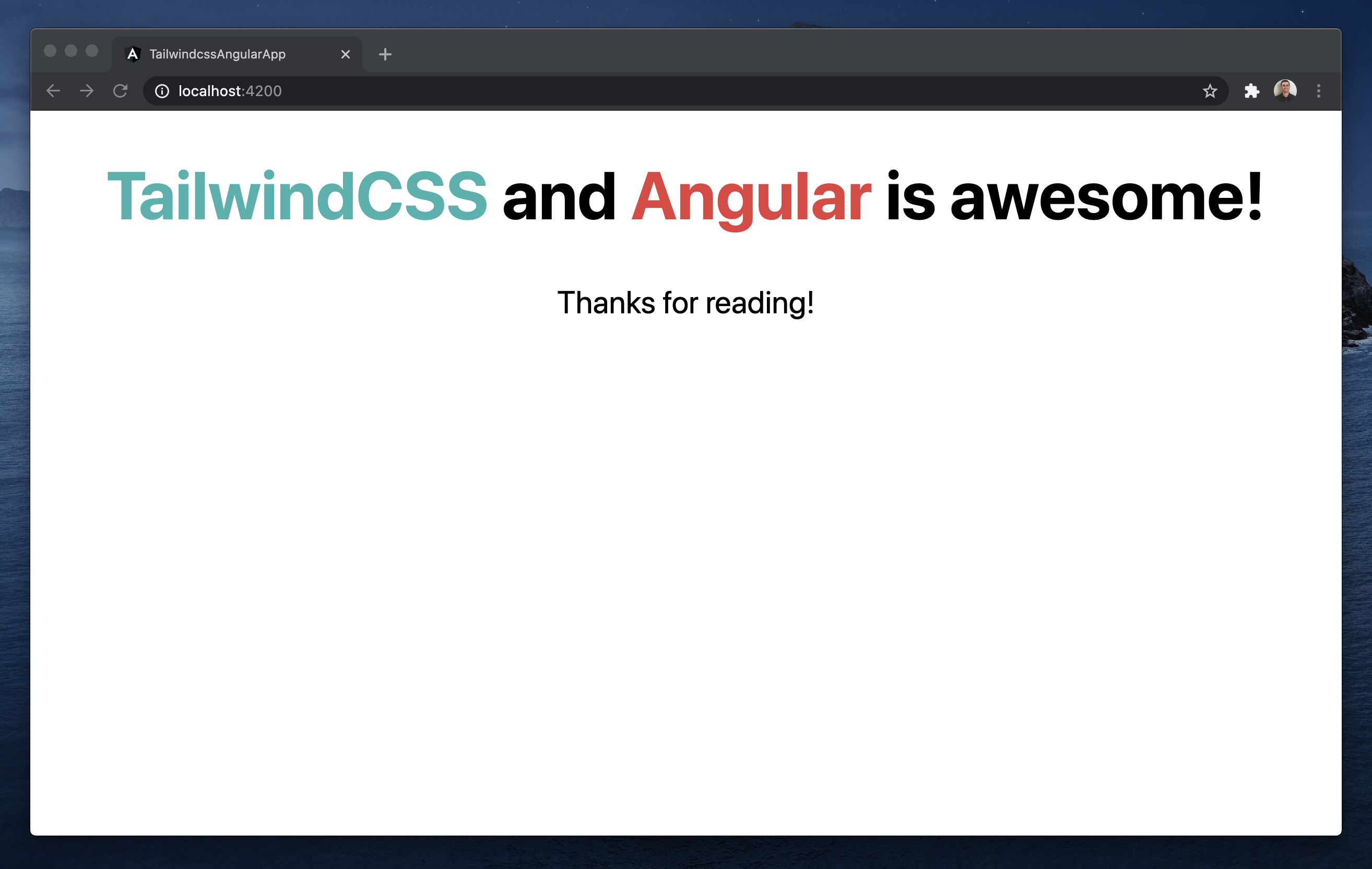Screen dimensions: 1372x869
Task: Click the 'is awesome!' heading text
Action: (1074, 196)
